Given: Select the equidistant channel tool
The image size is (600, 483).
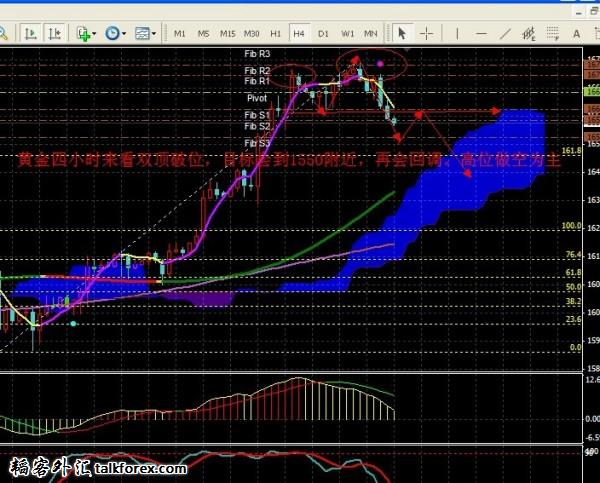Looking at the screenshot, I should pos(529,34).
